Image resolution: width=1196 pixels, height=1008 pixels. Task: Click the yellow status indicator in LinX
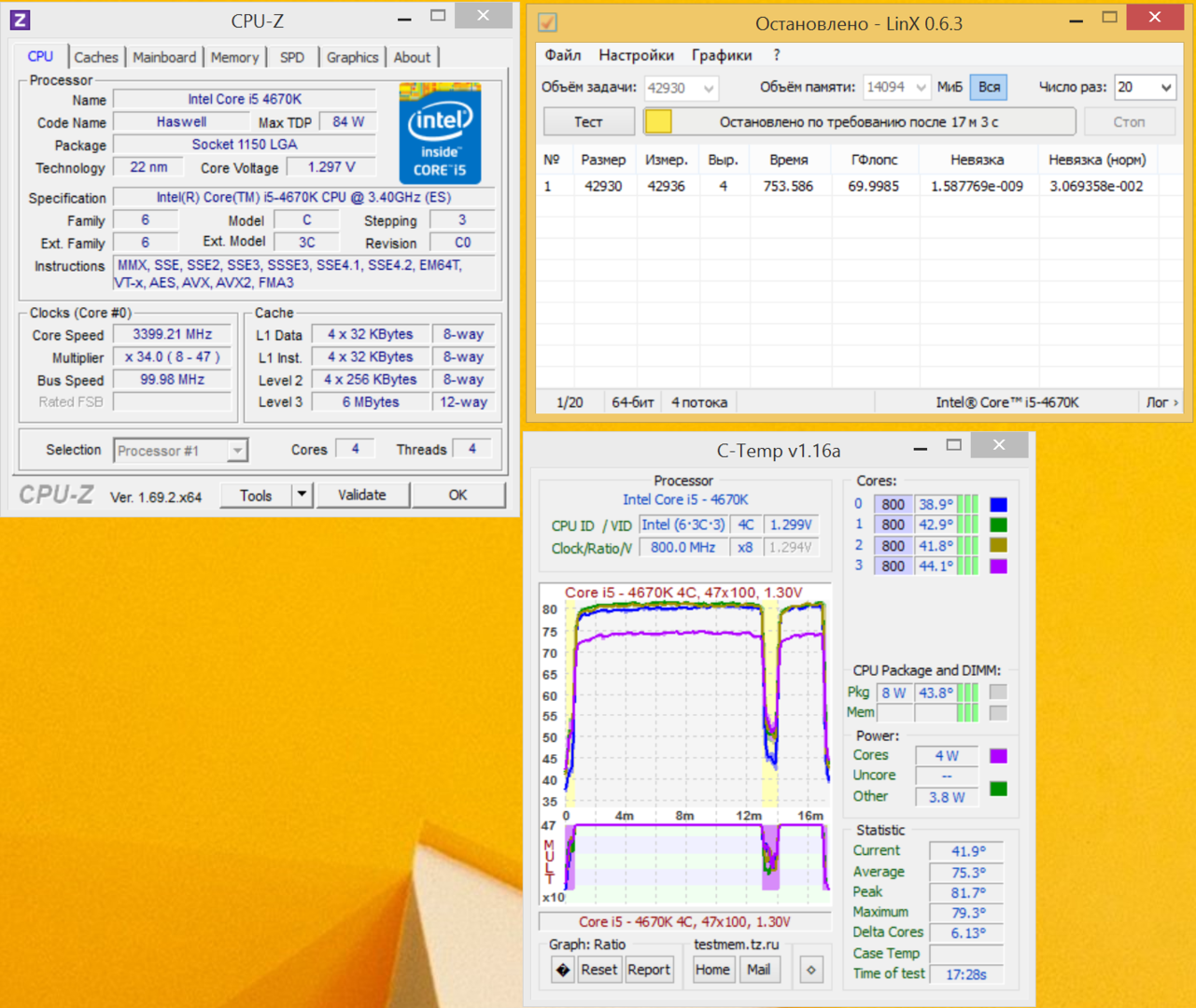pyautogui.click(x=658, y=122)
